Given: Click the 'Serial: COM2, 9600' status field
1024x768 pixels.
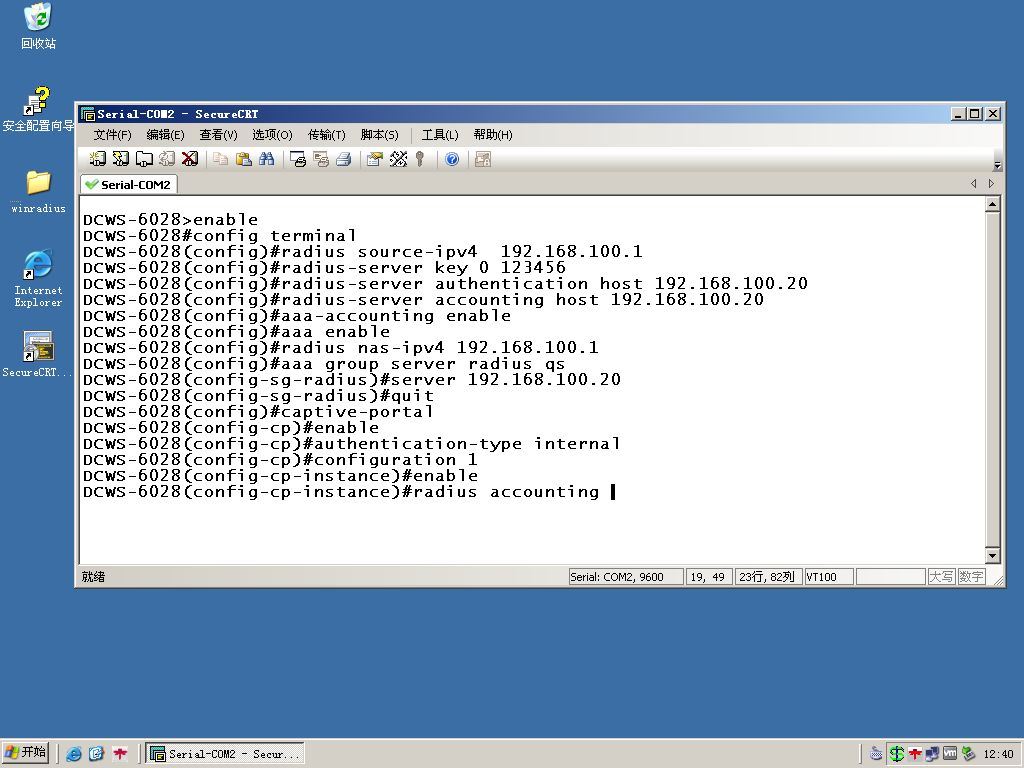Looking at the screenshot, I should tap(626, 577).
